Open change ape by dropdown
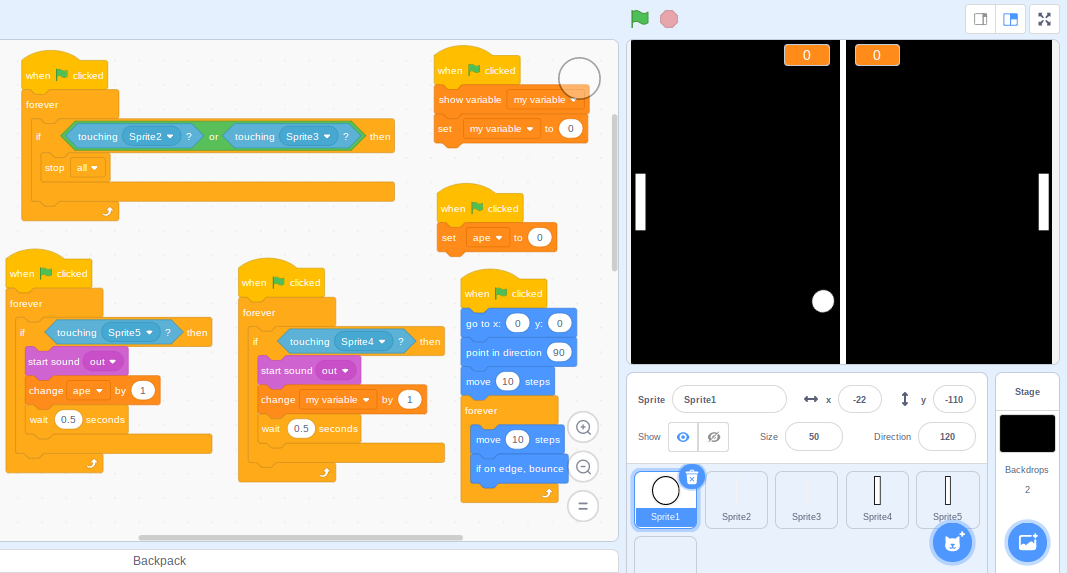Image resolution: width=1067 pixels, height=573 pixels. (88, 391)
